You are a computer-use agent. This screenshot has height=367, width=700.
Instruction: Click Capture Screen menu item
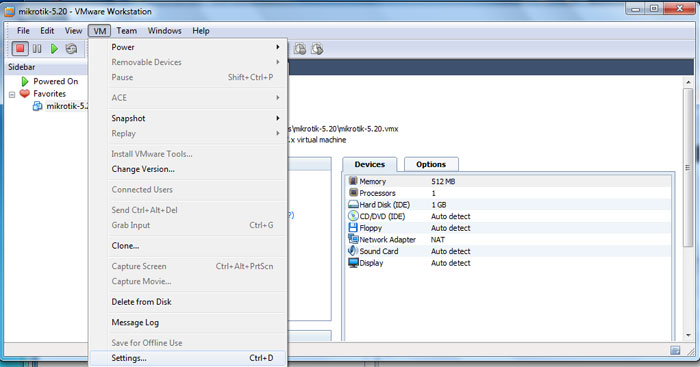coord(188,266)
